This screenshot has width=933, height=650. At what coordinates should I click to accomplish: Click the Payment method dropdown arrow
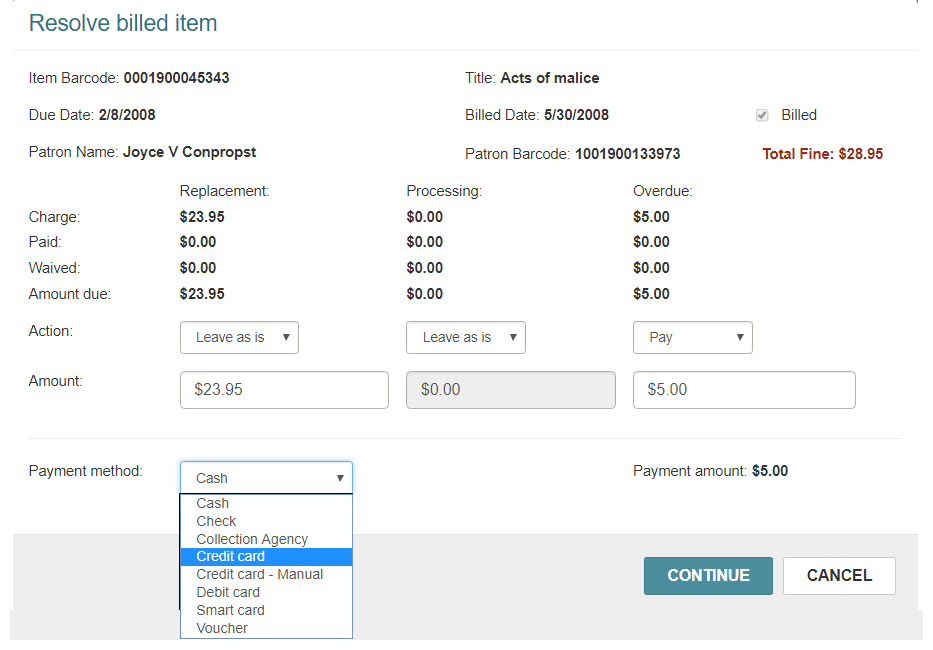click(x=340, y=478)
